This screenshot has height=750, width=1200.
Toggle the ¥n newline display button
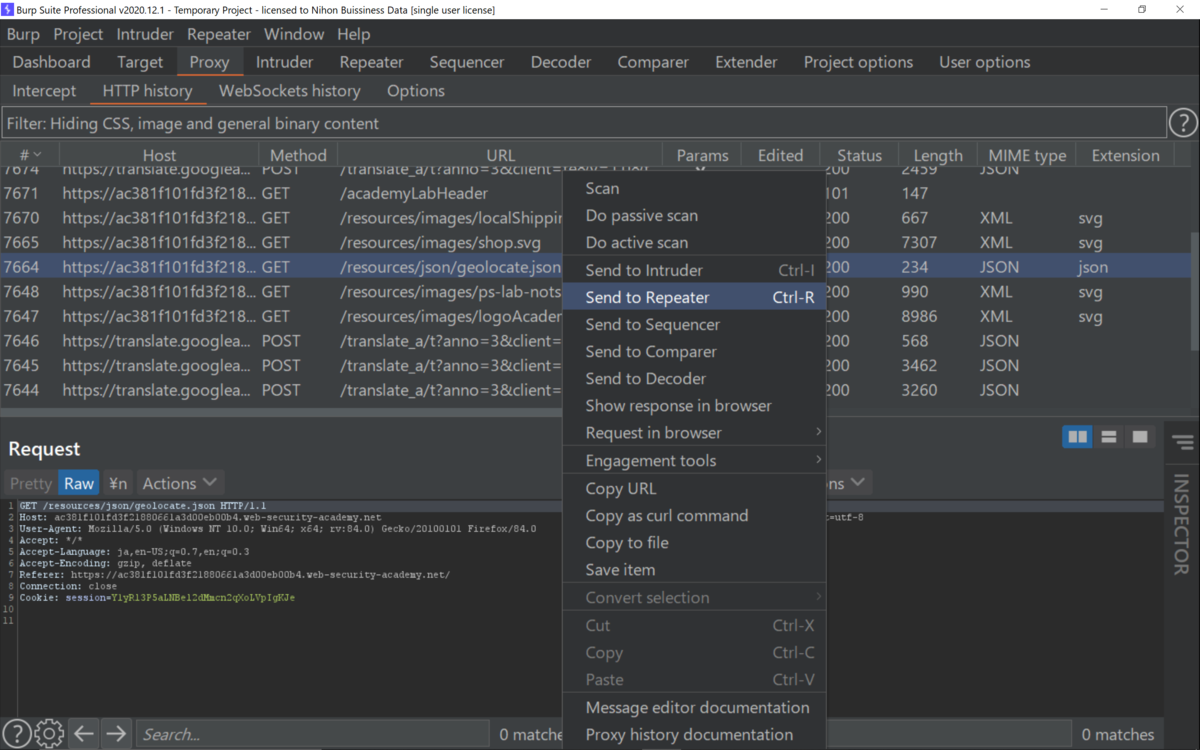coord(118,483)
